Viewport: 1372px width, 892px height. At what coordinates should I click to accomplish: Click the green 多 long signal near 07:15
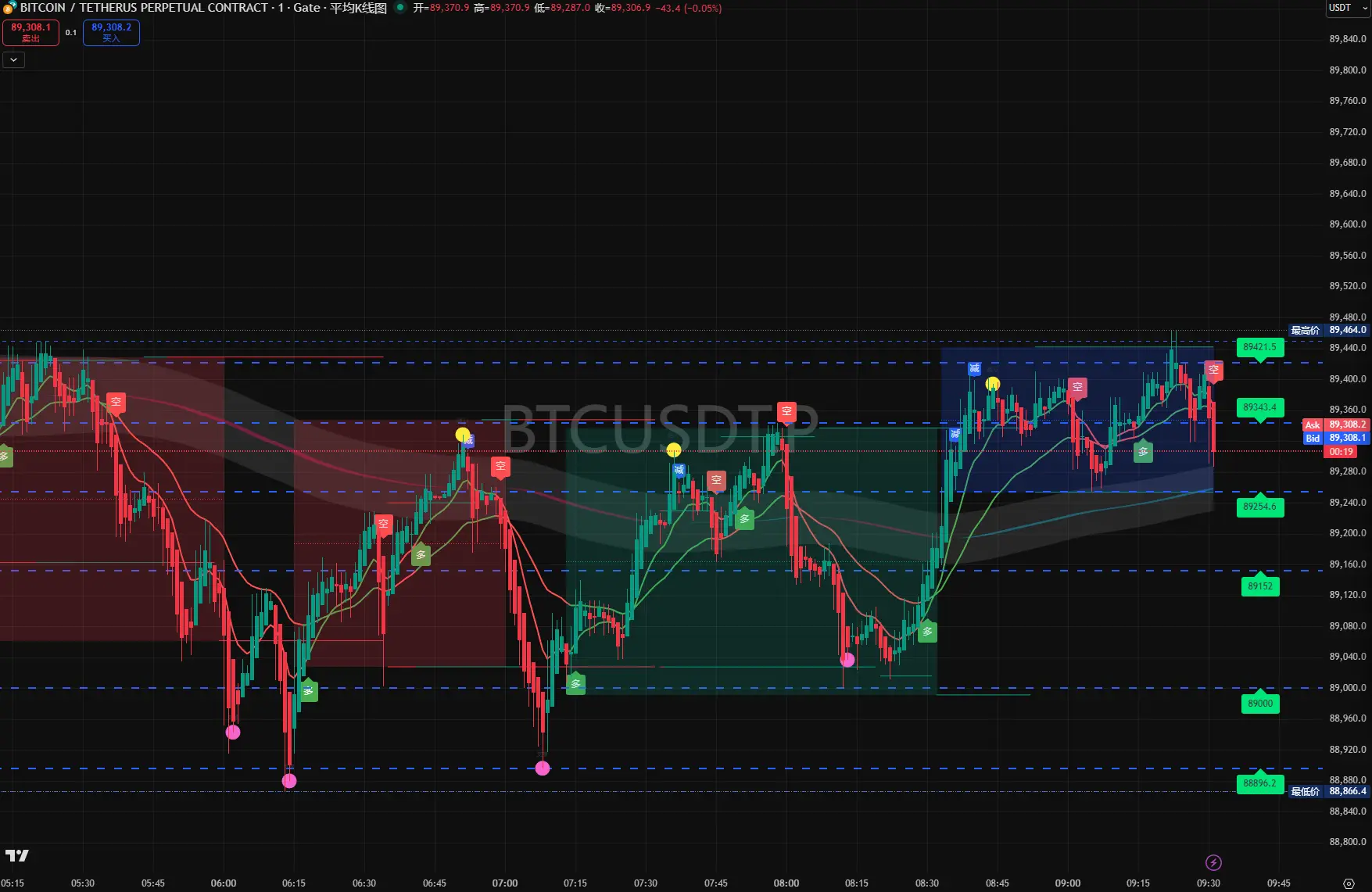coord(575,683)
